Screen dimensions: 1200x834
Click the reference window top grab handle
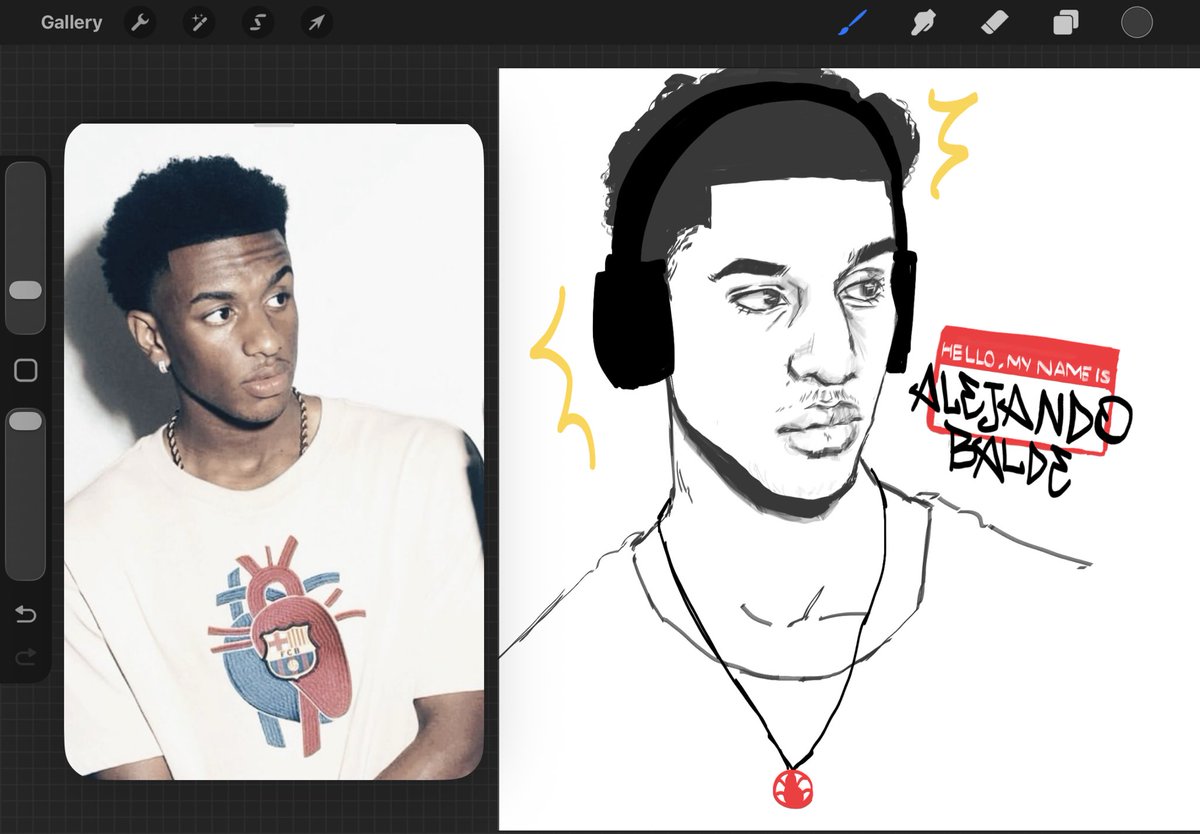pos(274,126)
